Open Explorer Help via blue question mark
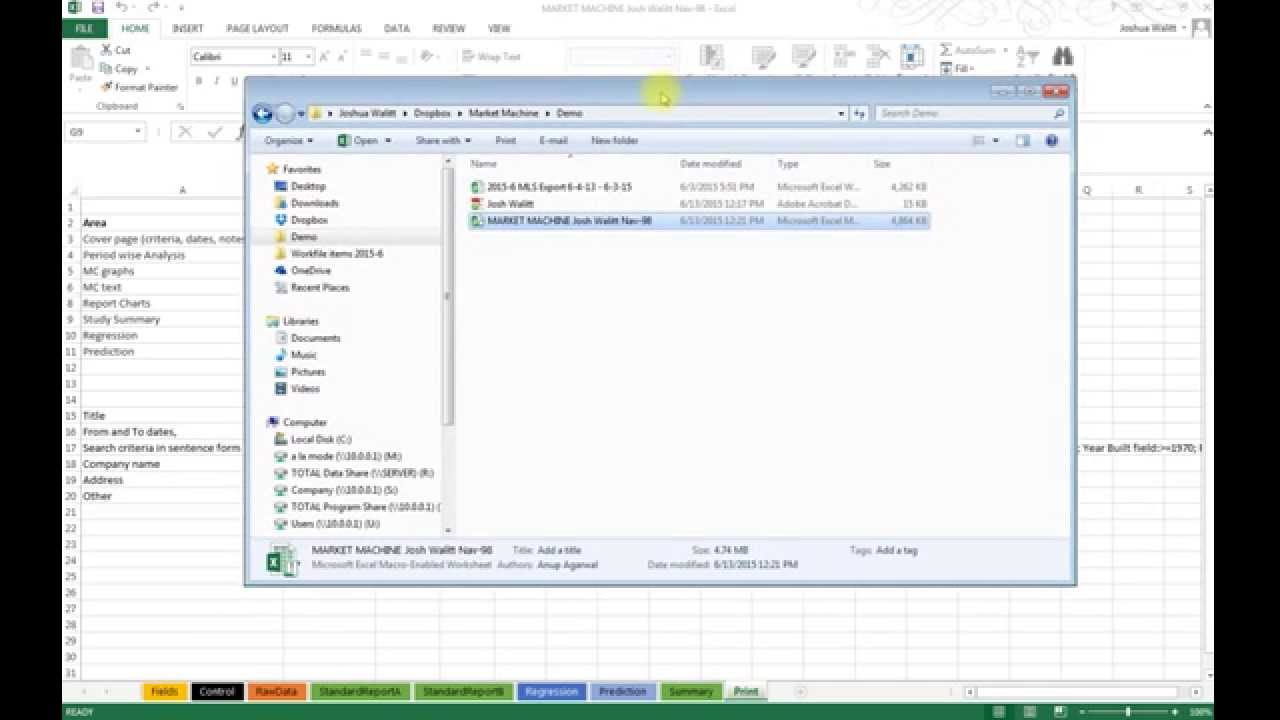This screenshot has width=1280, height=720. point(1051,141)
